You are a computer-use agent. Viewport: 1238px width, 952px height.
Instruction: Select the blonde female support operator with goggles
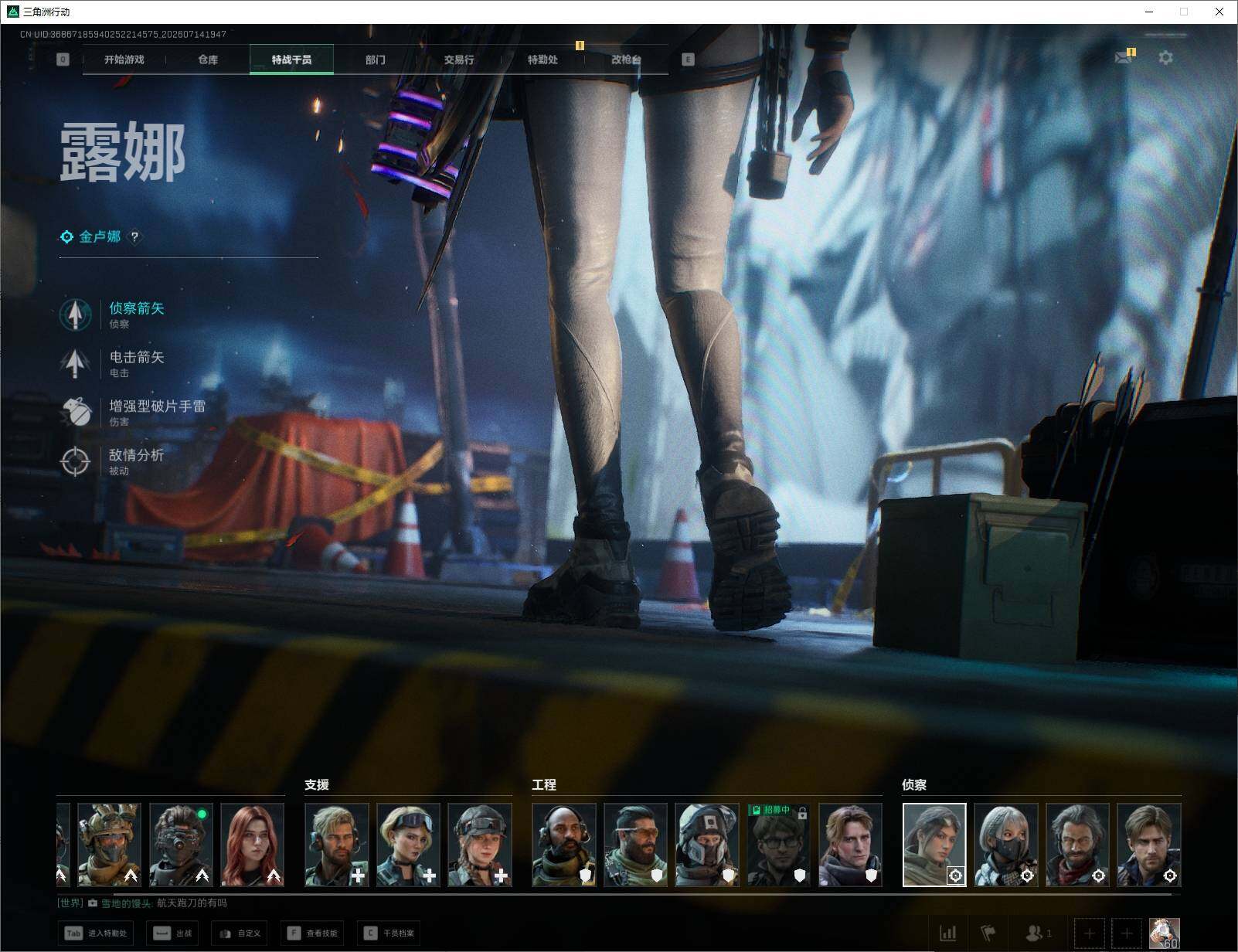tap(408, 845)
